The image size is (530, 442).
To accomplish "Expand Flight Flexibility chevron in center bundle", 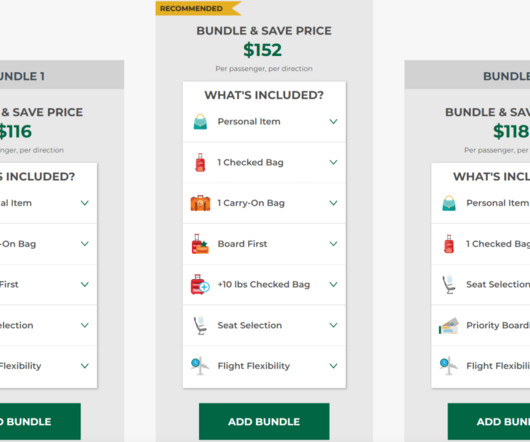I will click(x=333, y=366).
